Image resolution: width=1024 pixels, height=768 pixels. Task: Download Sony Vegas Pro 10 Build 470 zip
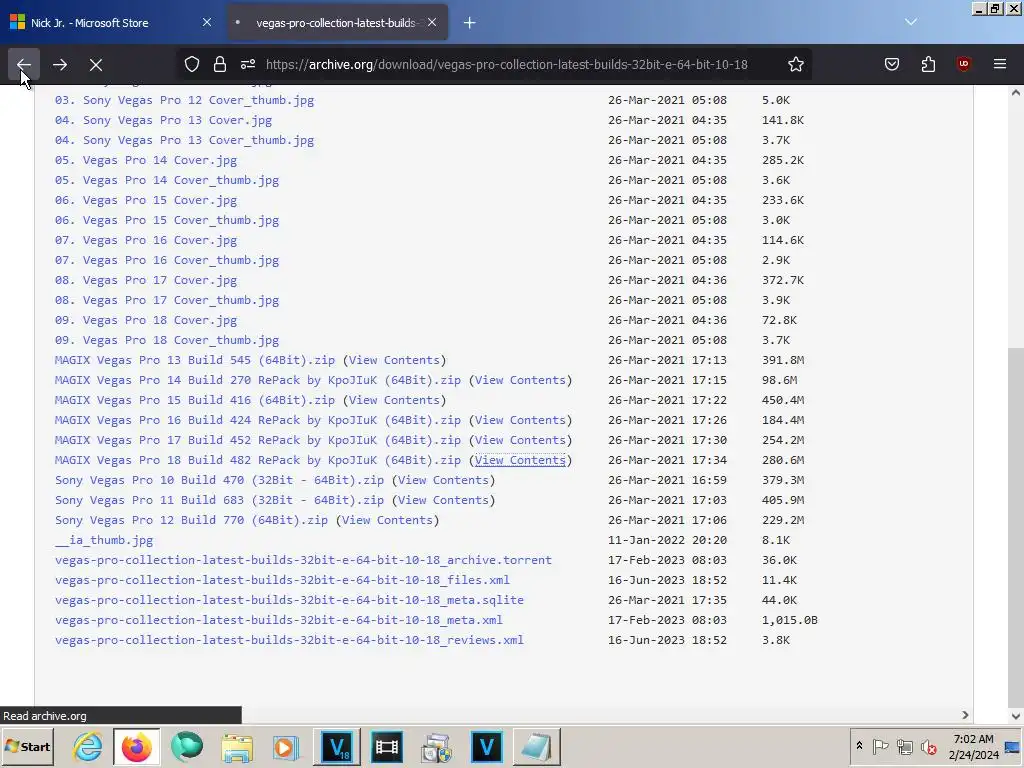pyautogui.click(x=219, y=480)
